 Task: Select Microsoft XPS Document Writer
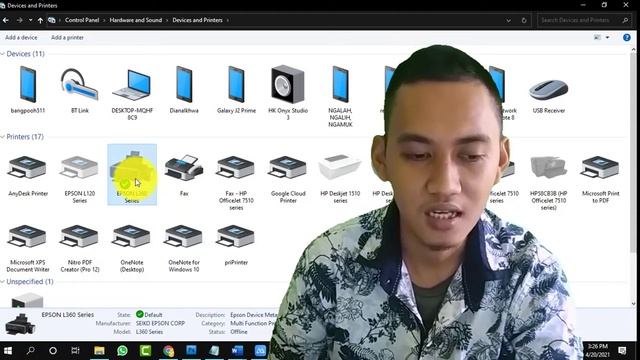(28, 248)
